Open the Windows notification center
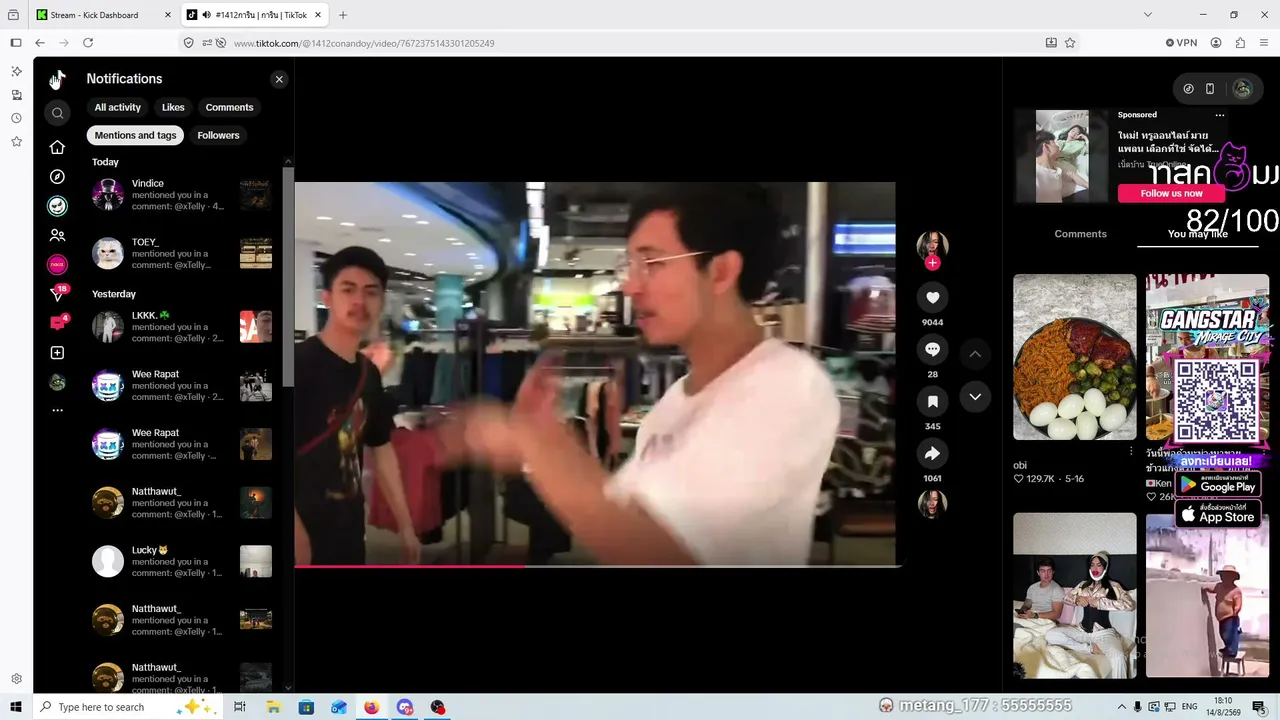Screen dimensions: 1280x720 point(1259,707)
